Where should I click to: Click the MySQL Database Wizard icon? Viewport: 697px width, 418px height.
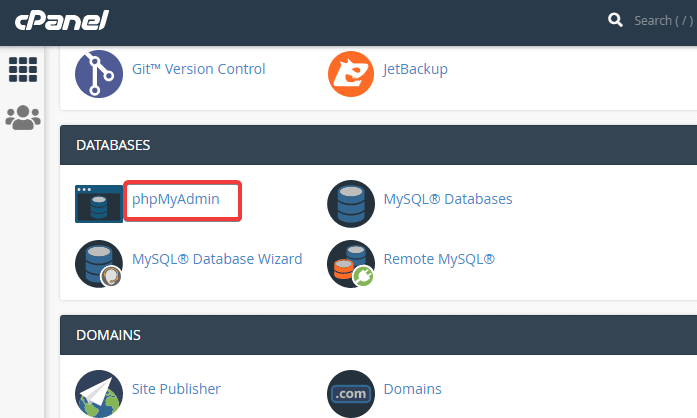[99, 264]
